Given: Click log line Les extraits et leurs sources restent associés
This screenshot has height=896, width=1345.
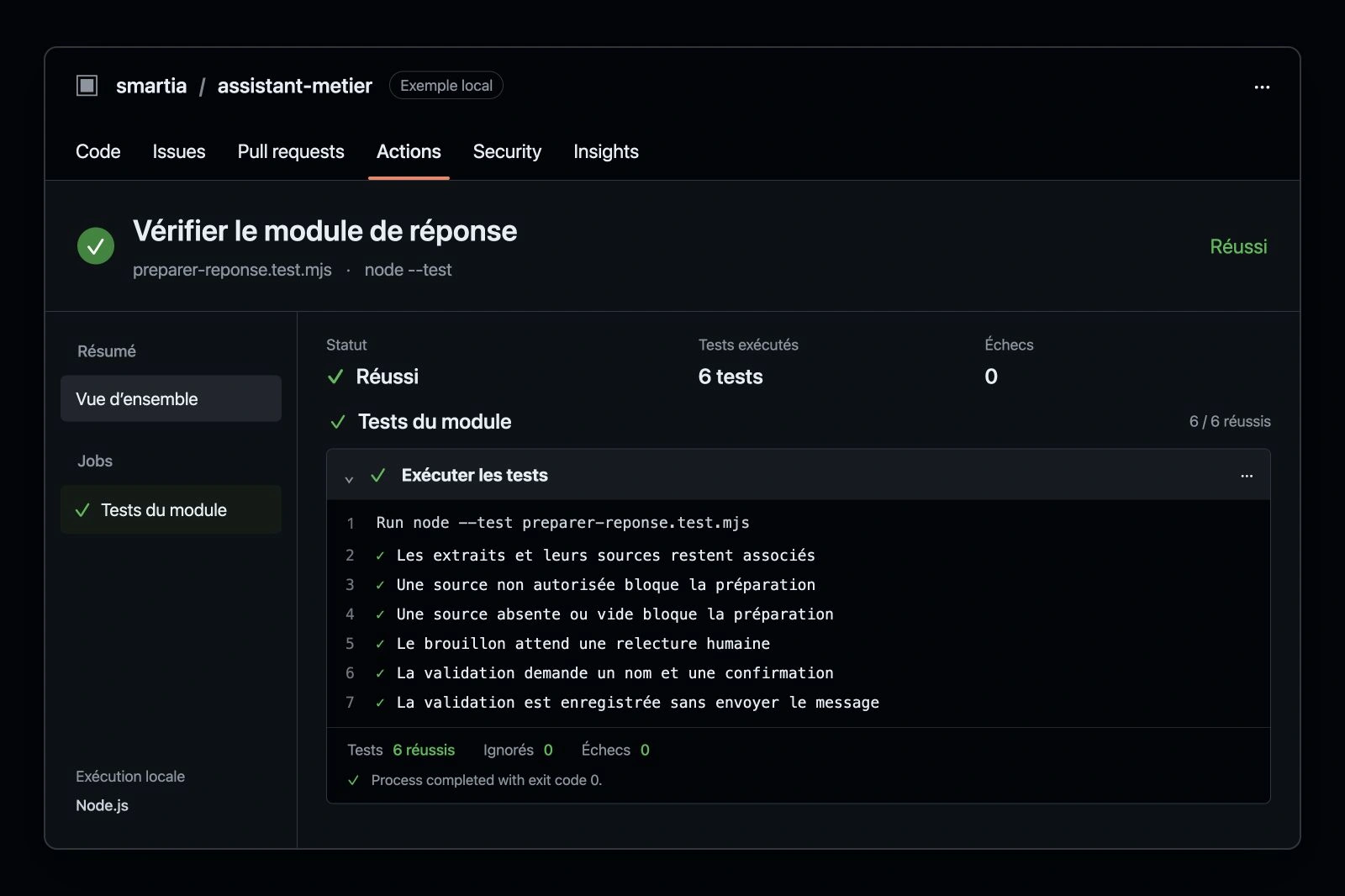Looking at the screenshot, I should coord(606,556).
